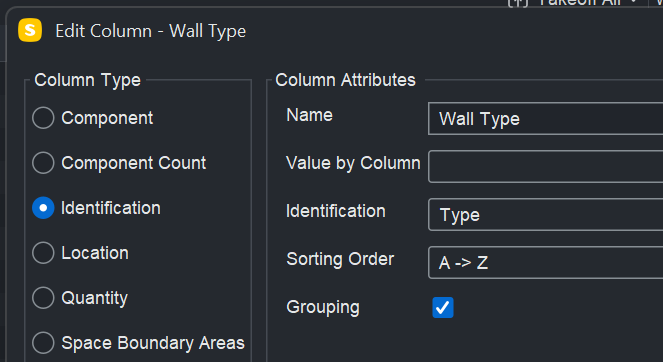
Task: Select Space Boundary Areas radio button
Action: click(x=43, y=343)
